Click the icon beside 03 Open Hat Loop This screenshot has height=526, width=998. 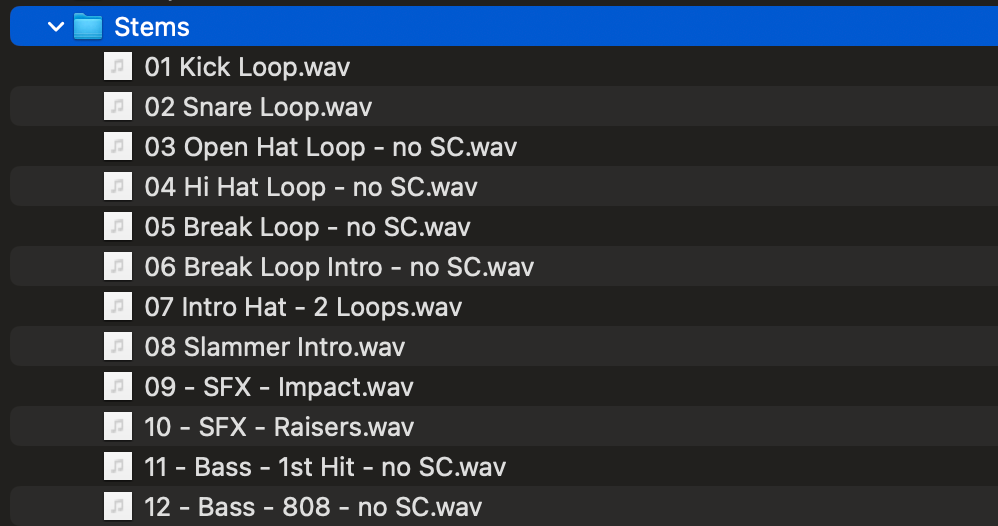[x=118, y=147]
